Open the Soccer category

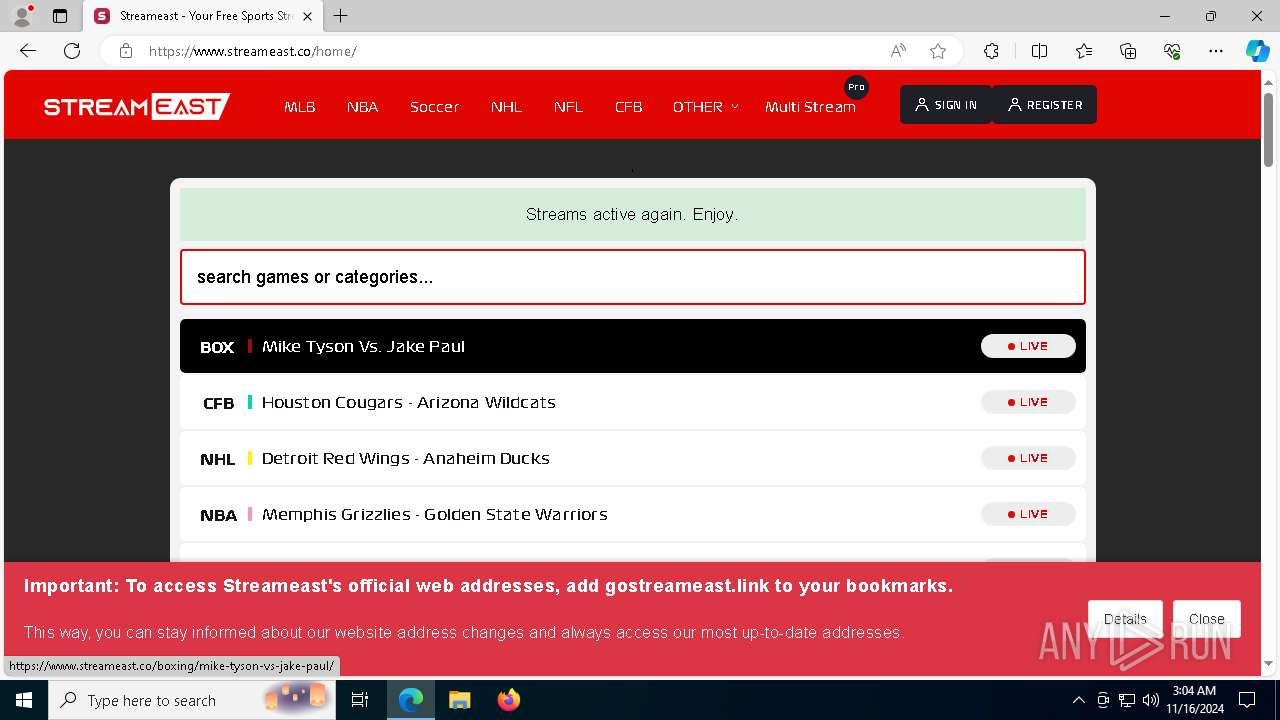click(434, 106)
